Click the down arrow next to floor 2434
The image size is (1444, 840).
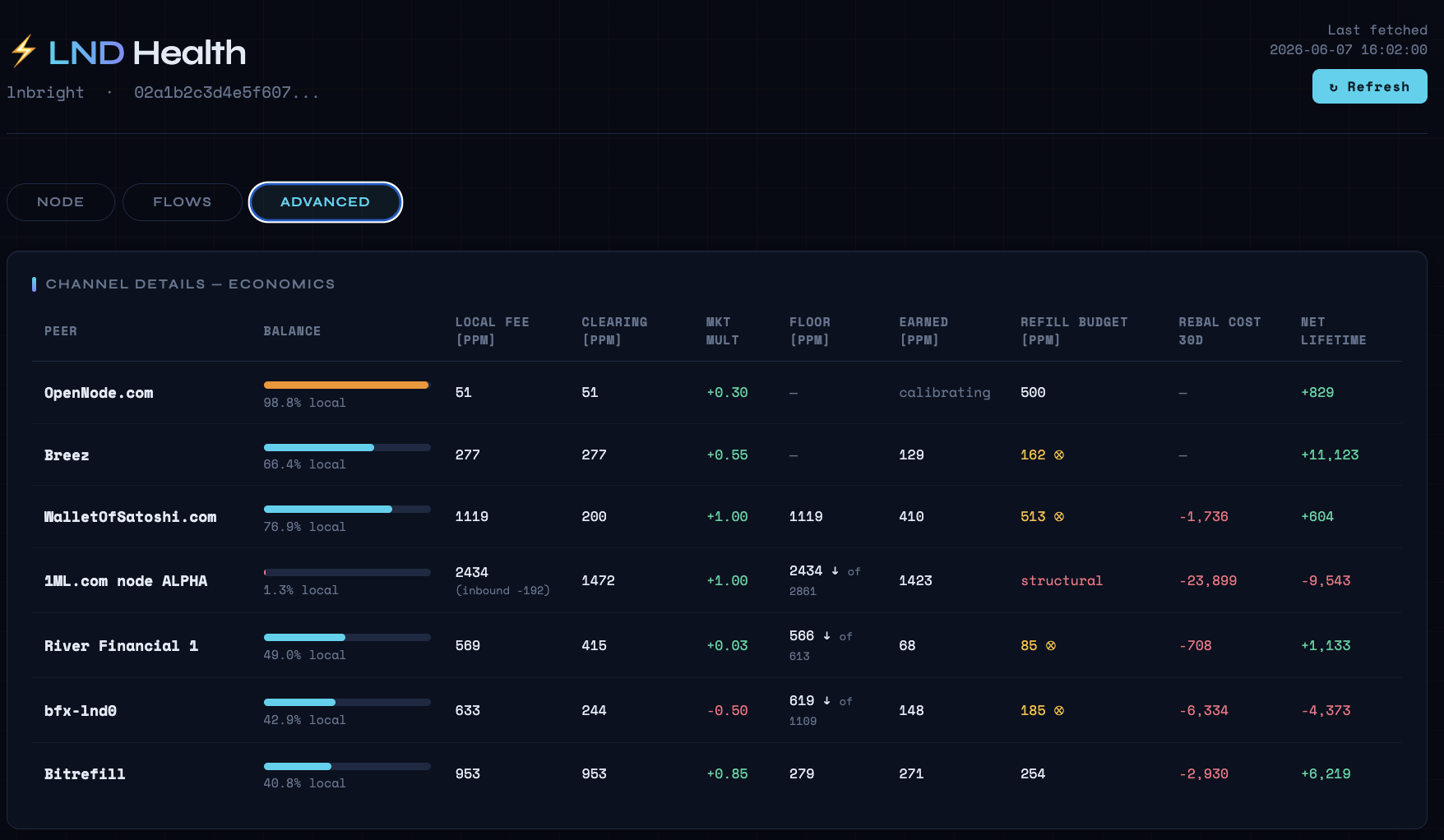(835, 570)
